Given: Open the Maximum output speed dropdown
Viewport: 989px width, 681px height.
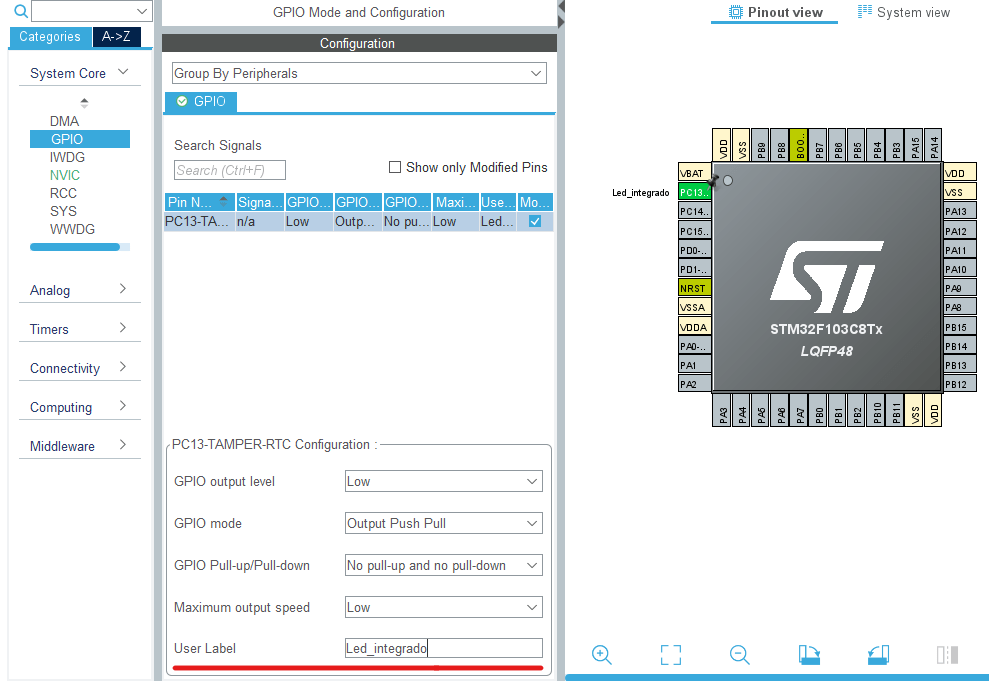Looking at the screenshot, I should [x=443, y=607].
